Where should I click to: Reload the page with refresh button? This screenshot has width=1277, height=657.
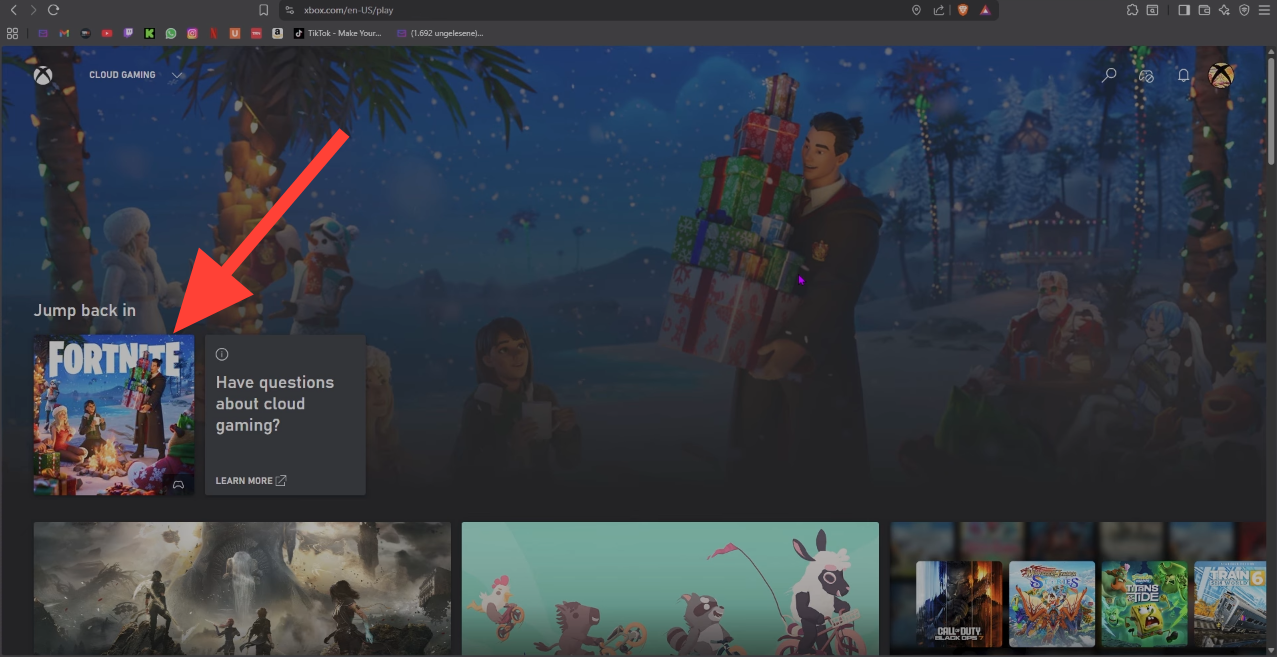pos(53,10)
